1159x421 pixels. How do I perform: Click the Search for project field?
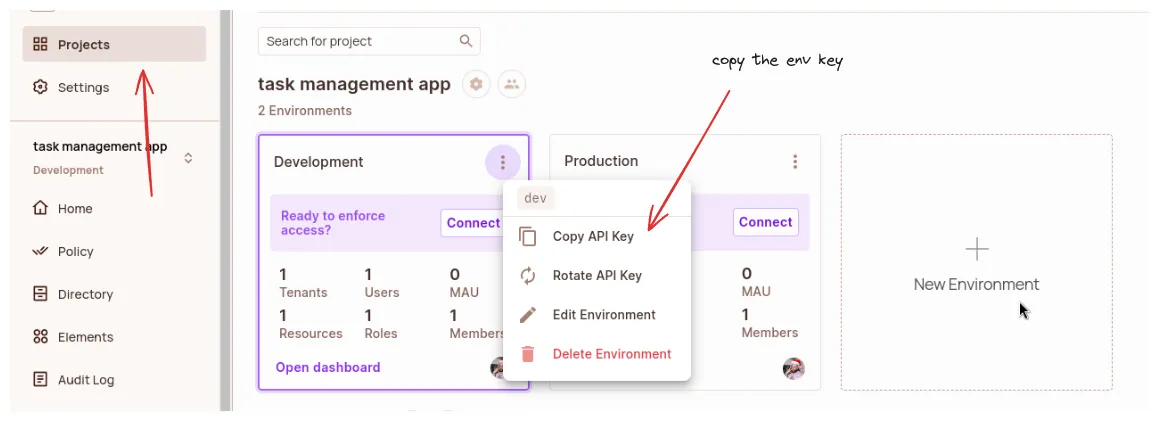pos(360,41)
